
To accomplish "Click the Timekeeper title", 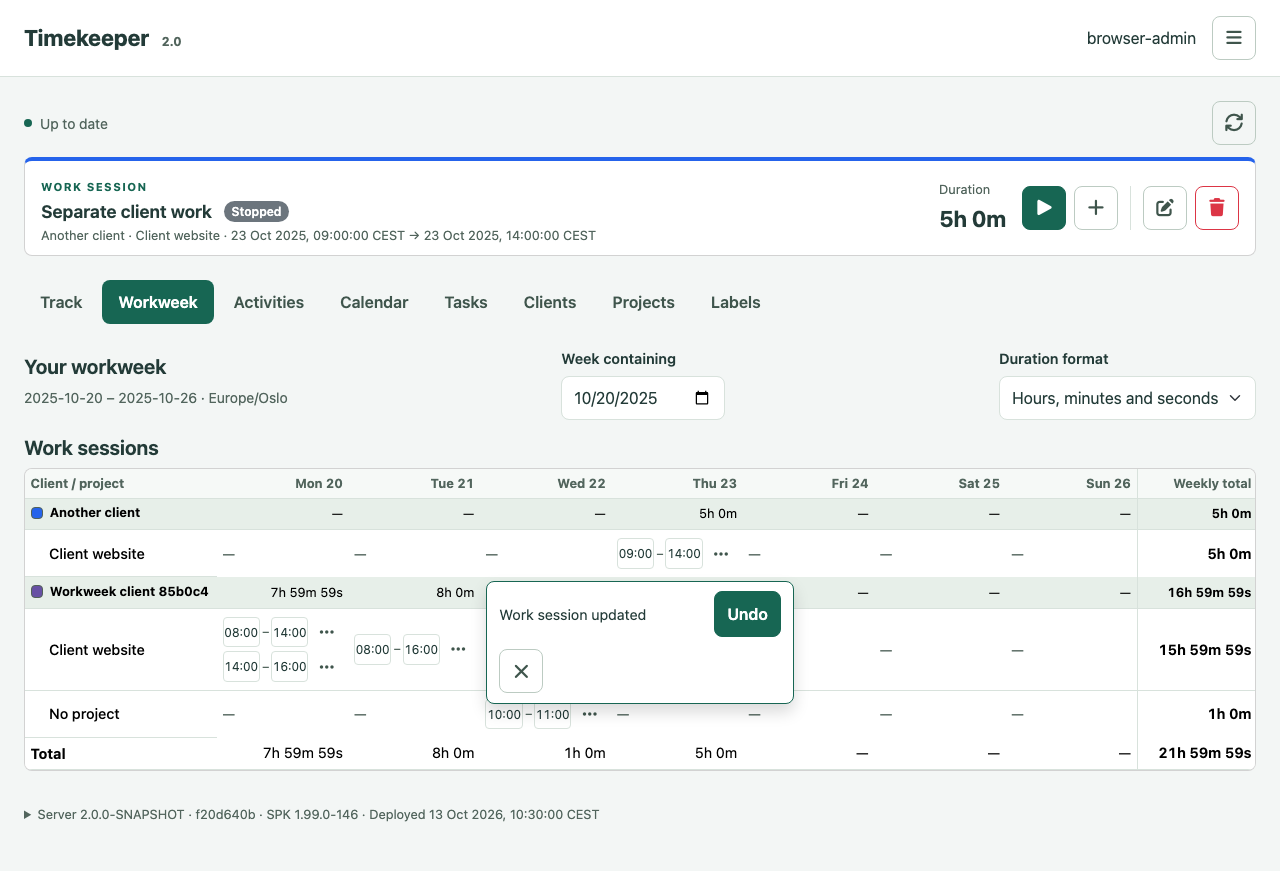I will click(x=87, y=38).
